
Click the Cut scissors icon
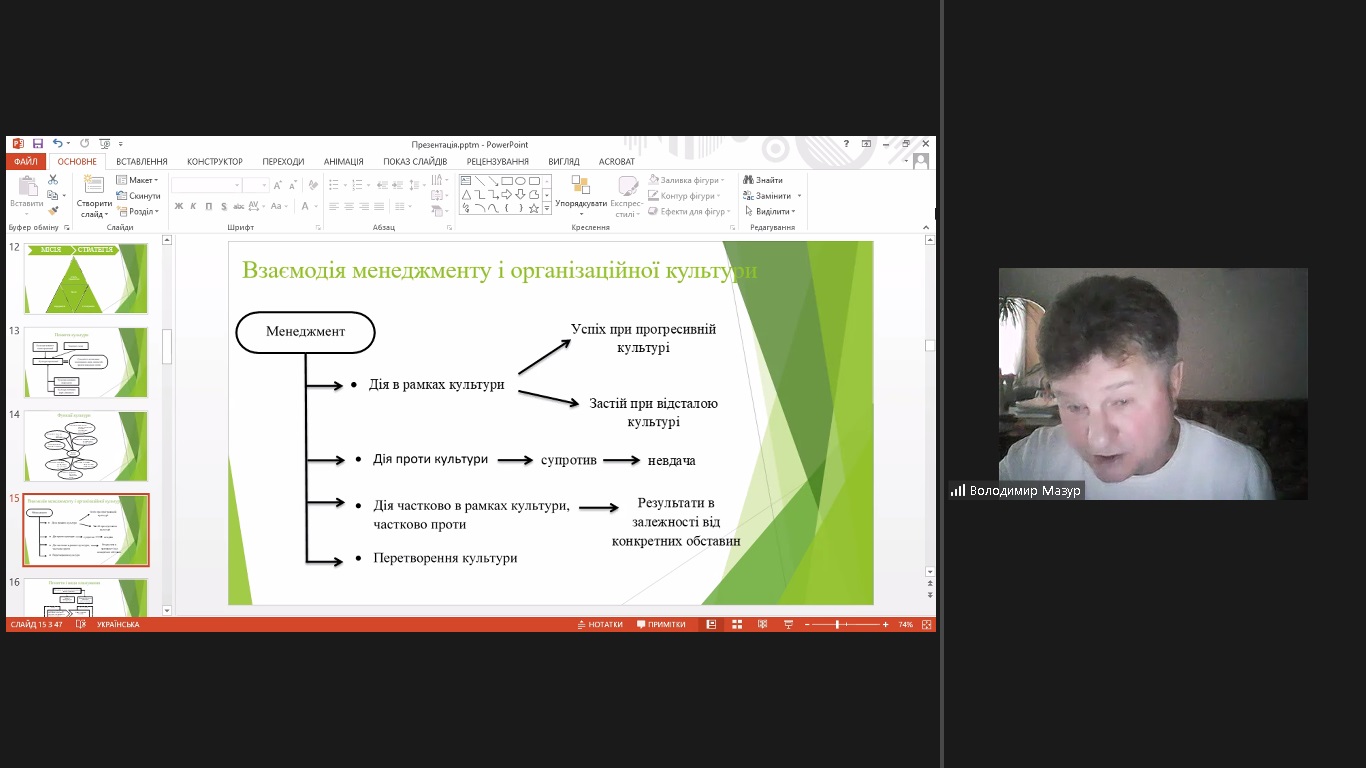pos(53,180)
